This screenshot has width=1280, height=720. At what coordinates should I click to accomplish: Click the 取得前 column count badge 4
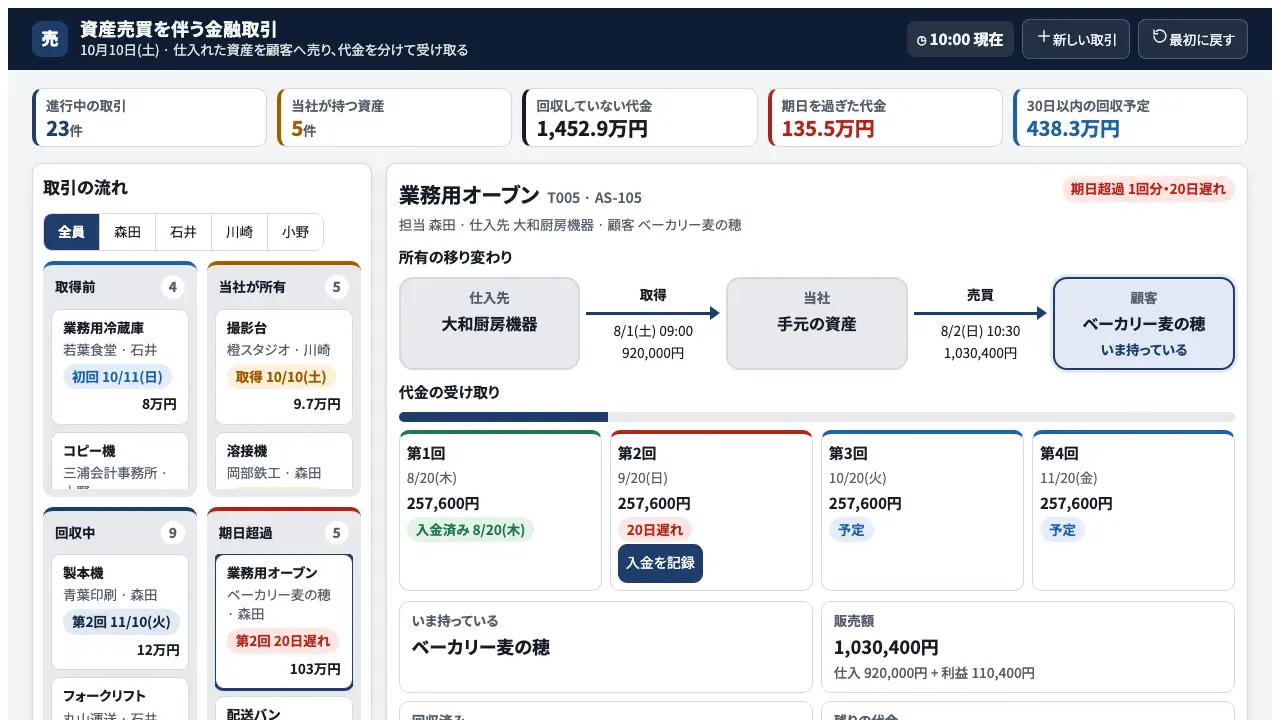tap(173, 288)
